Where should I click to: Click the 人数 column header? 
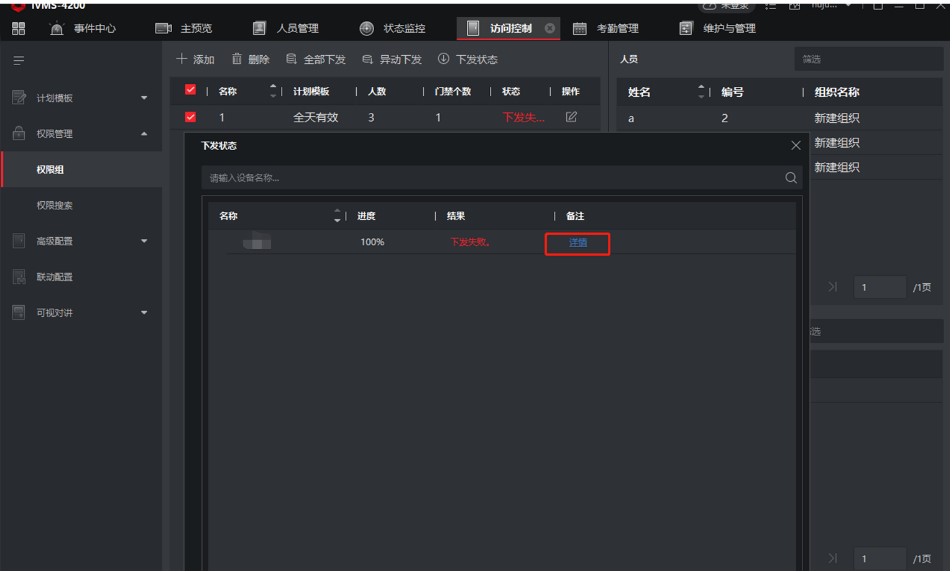(x=377, y=91)
